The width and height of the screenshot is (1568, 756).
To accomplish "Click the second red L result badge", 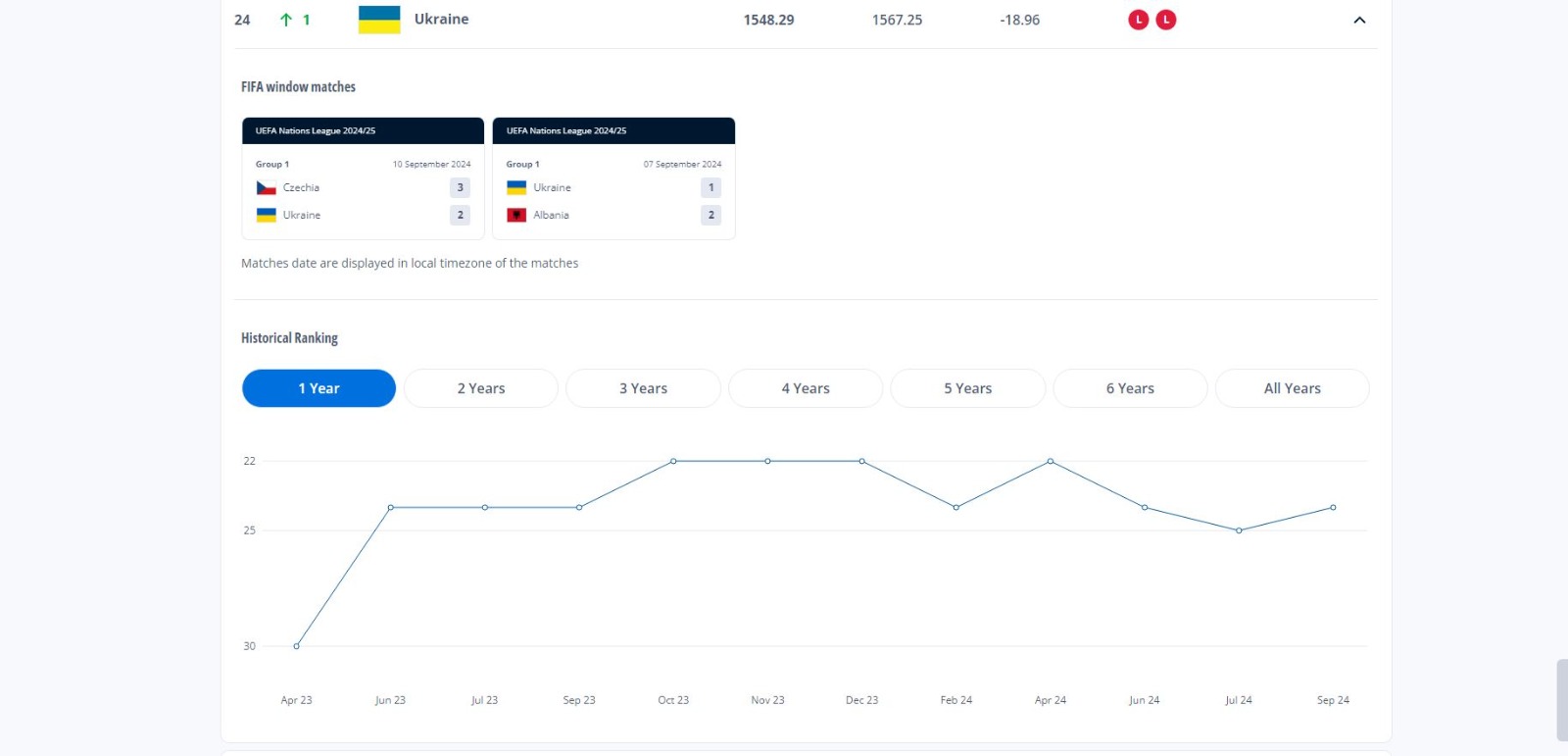I will (x=1165, y=20).
